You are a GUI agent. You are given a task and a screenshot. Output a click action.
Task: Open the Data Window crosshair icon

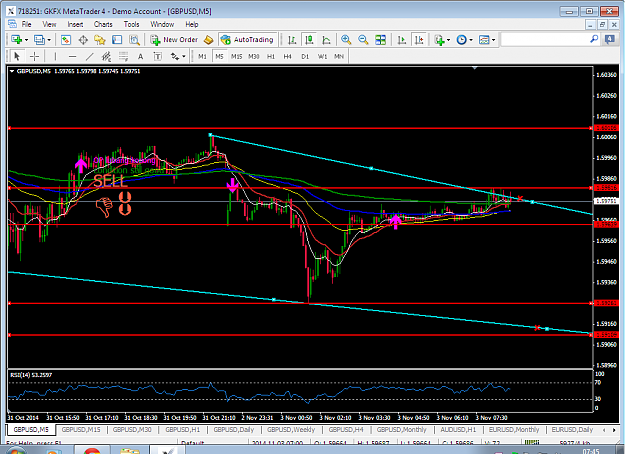pyautogui.click(x=83, y=40)
